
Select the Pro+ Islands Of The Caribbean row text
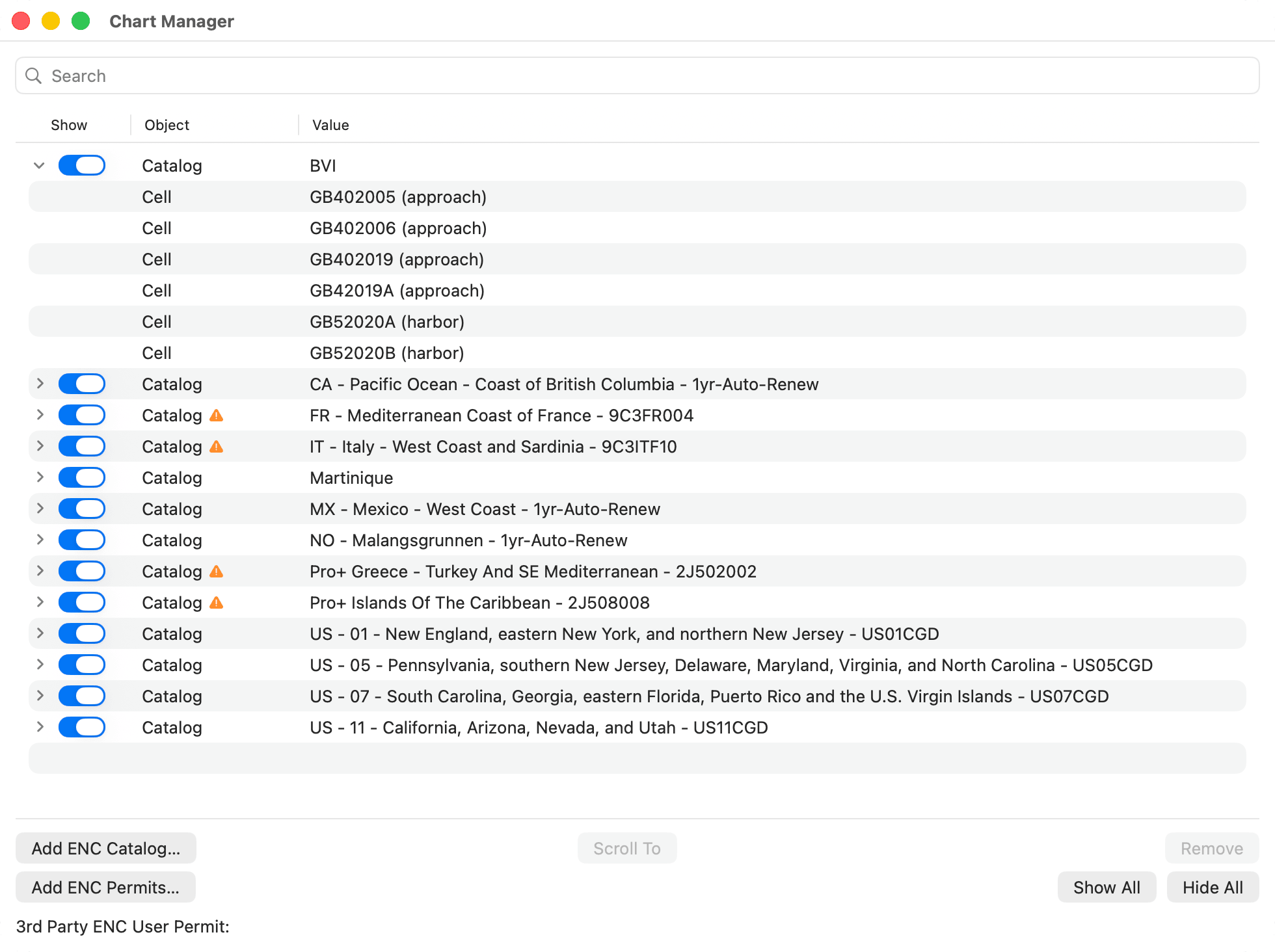coord(479,603)
